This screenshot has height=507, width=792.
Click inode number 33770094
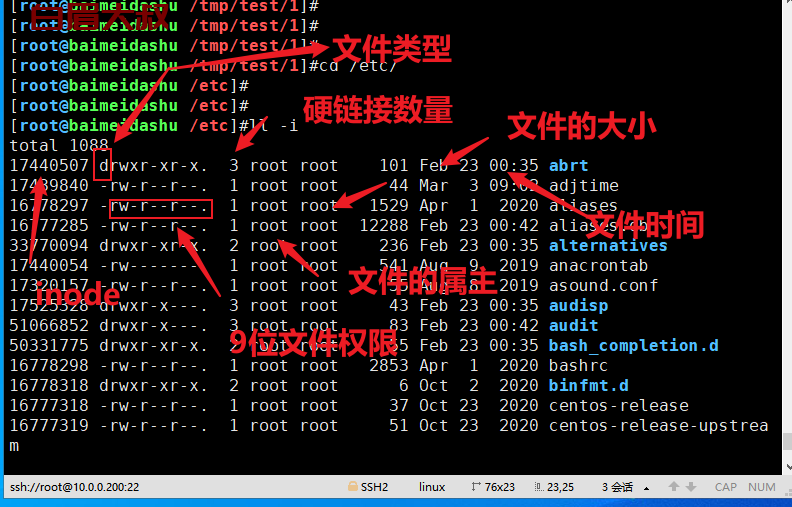click(49, 245)
